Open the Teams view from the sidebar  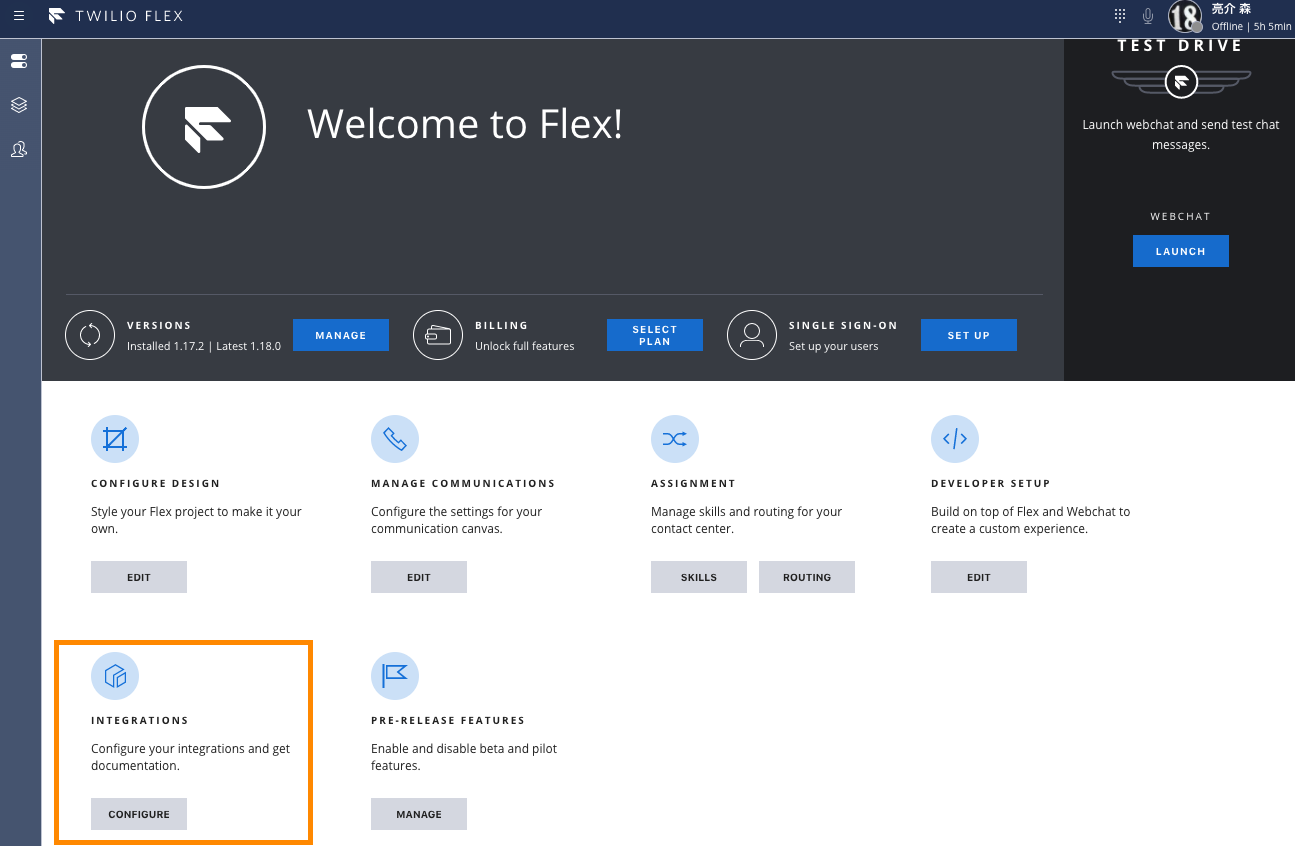19,105
